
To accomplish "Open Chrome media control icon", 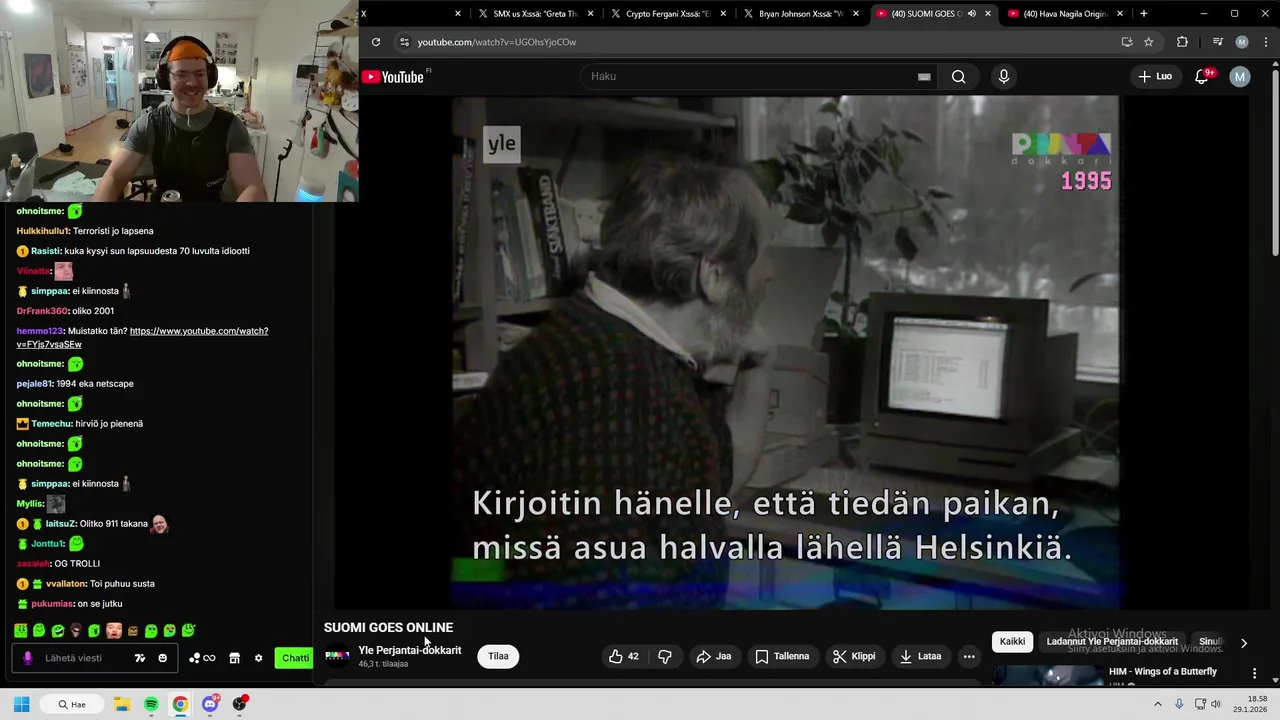I will [1217, 42].
